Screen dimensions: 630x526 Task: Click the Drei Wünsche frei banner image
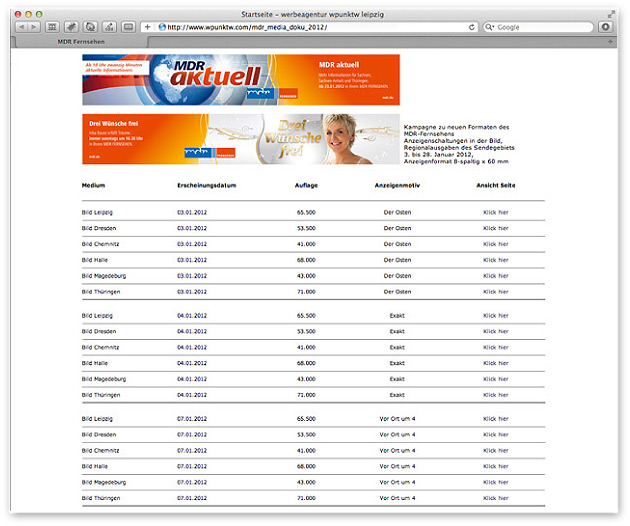pos(241,139)
